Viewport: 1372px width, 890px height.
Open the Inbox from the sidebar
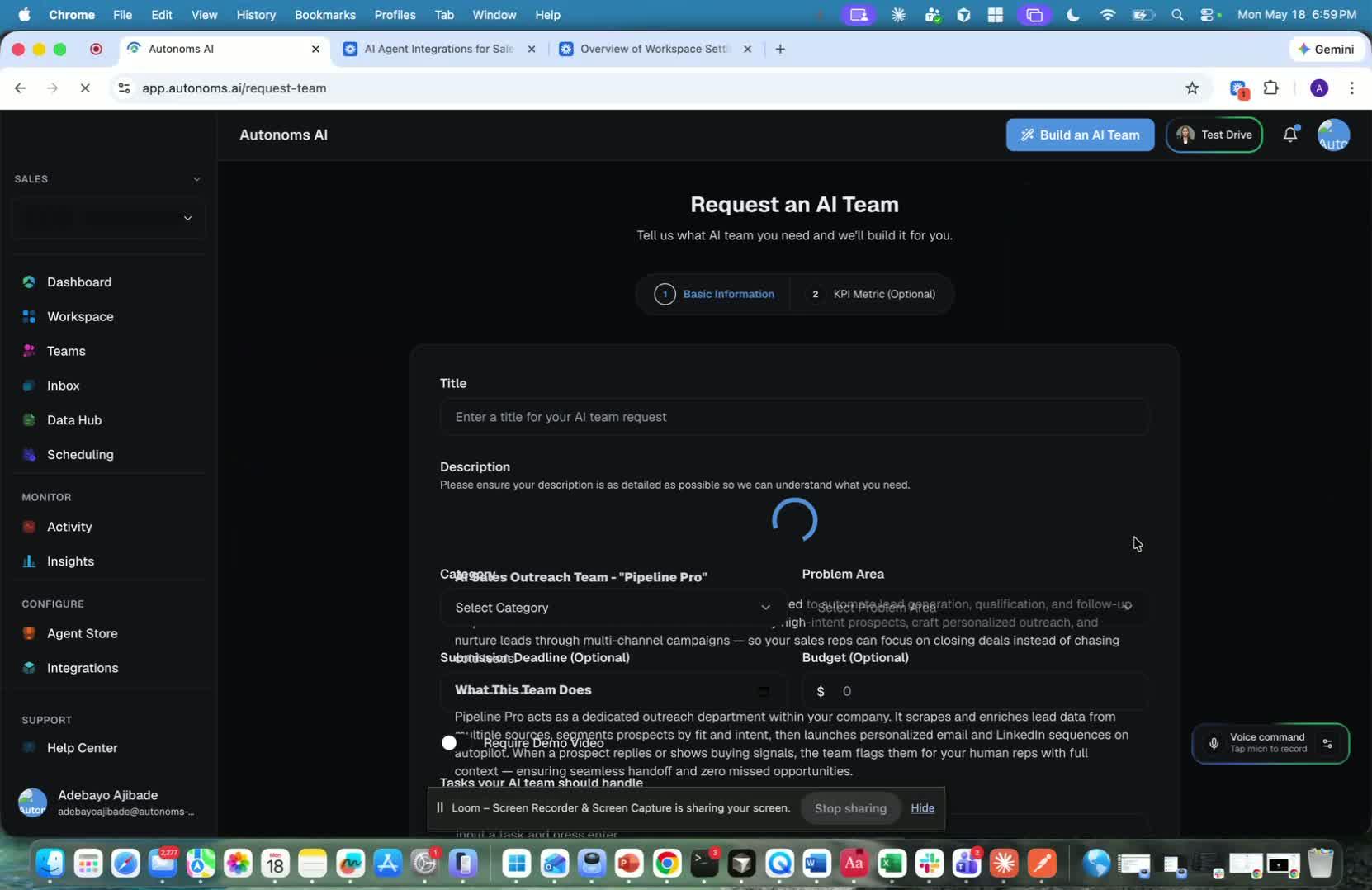63,386
